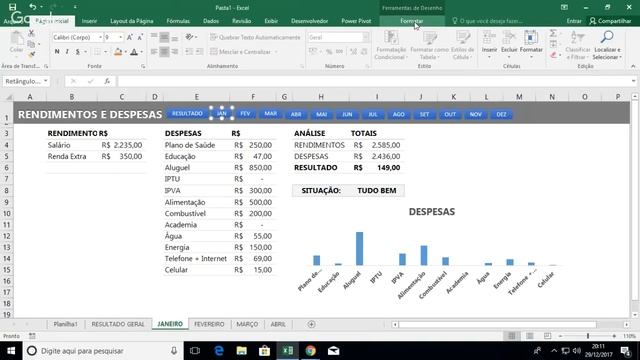Align text to the left
The image size is (640, 360).
pos(154,52)
